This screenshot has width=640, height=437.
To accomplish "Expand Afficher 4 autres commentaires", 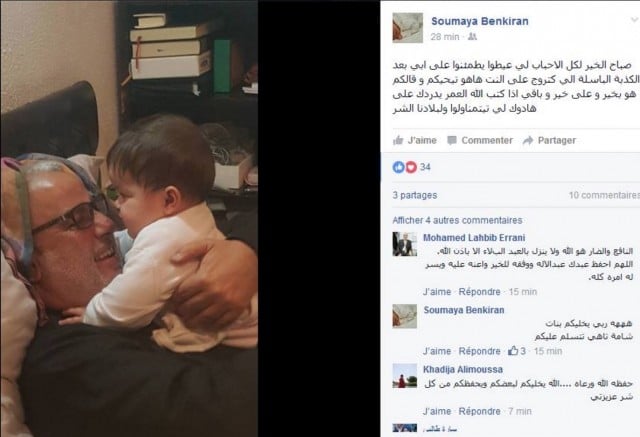I will tap(457, 220).
